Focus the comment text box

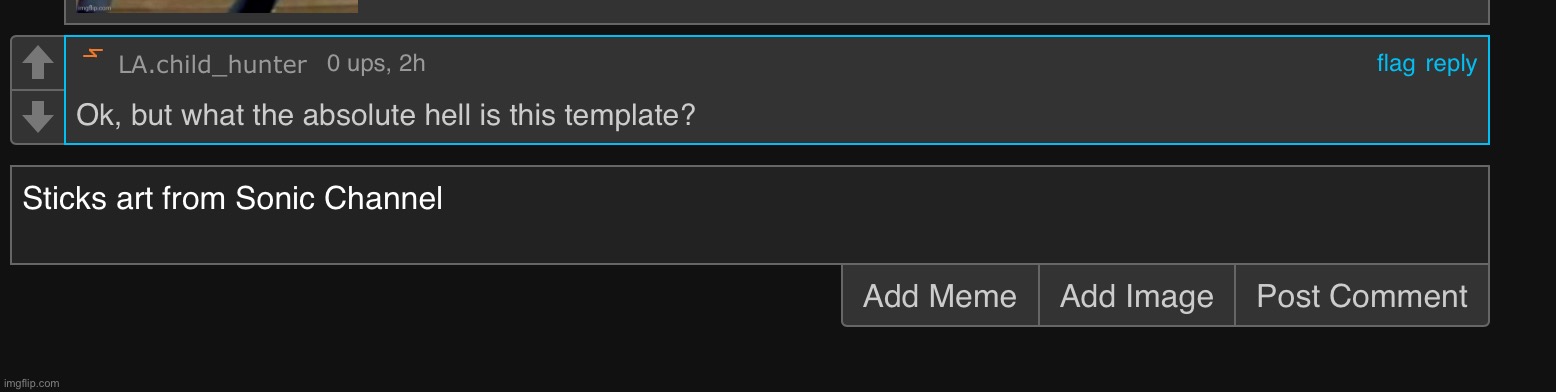[x=750, y=215]
